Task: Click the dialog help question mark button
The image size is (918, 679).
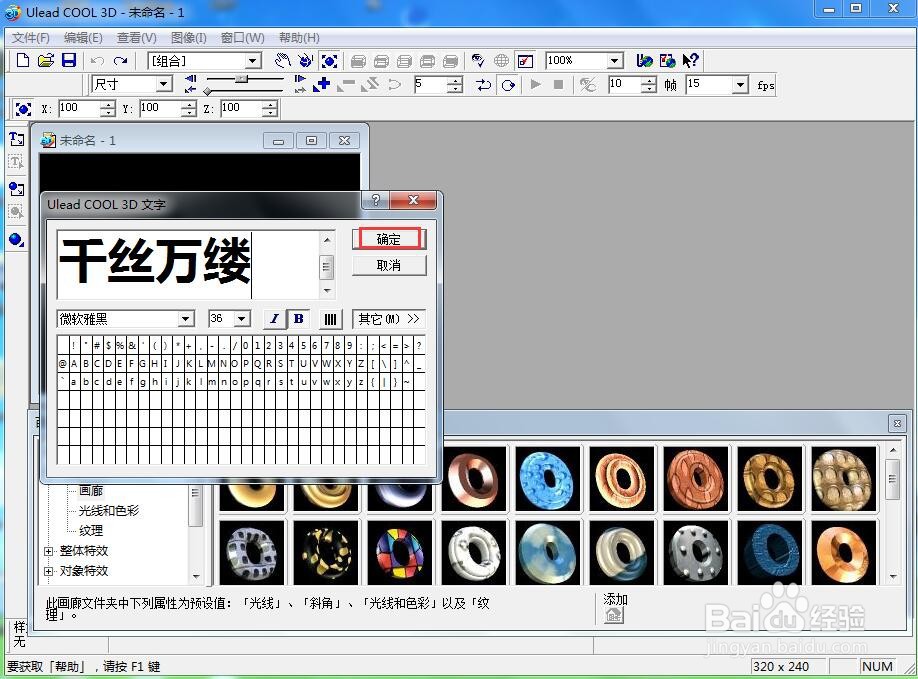Action: (375, 200)
